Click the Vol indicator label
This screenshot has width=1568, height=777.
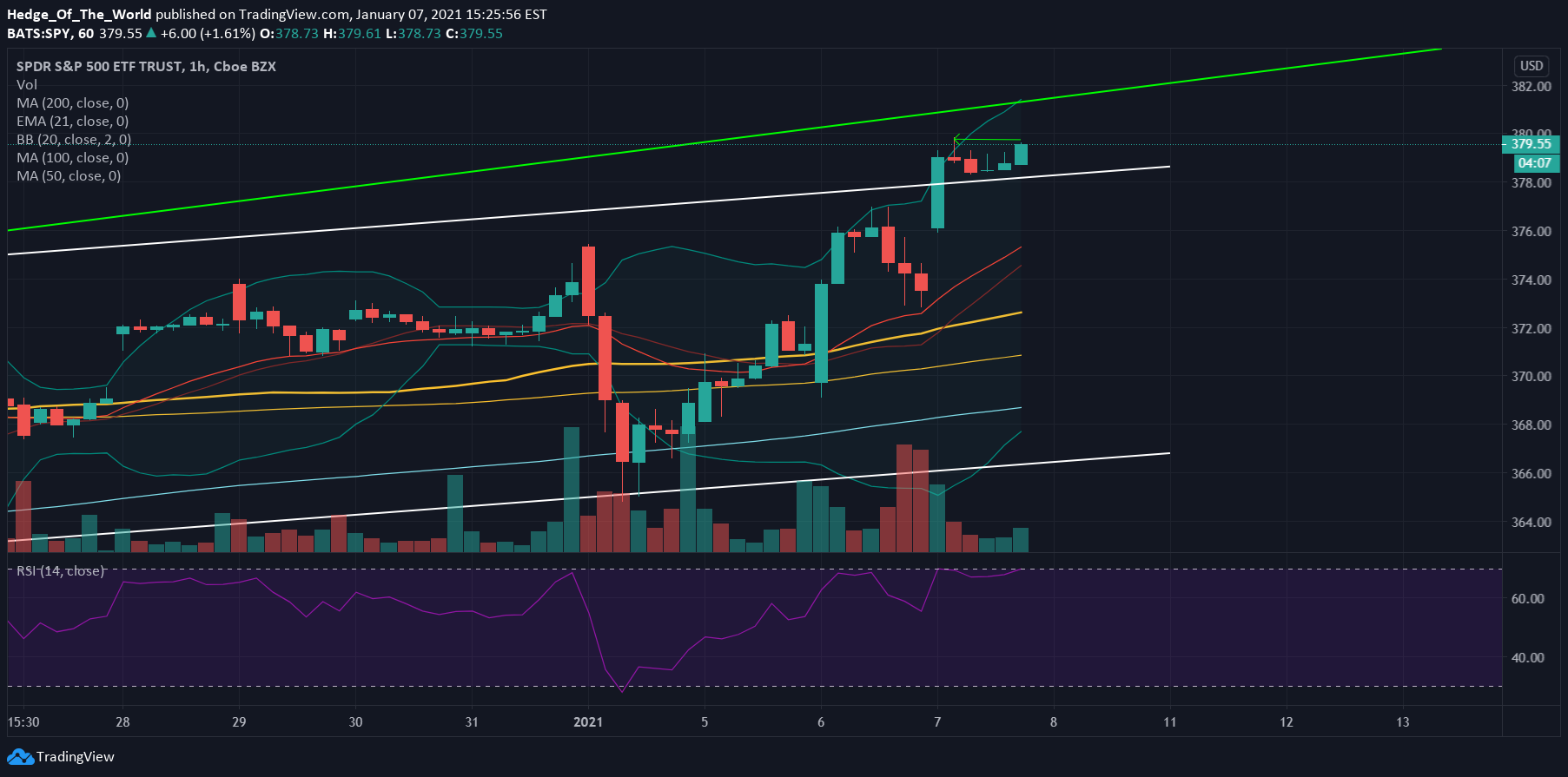pyautogui.click(x=27, y=85)
